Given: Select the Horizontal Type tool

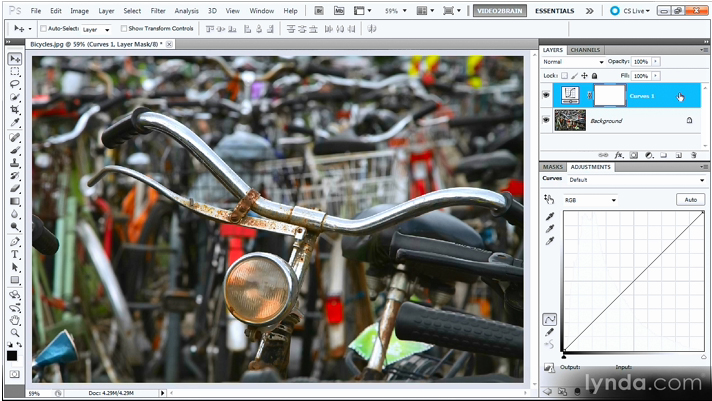Looking at the screenshot, I should (x=15, y=254).
